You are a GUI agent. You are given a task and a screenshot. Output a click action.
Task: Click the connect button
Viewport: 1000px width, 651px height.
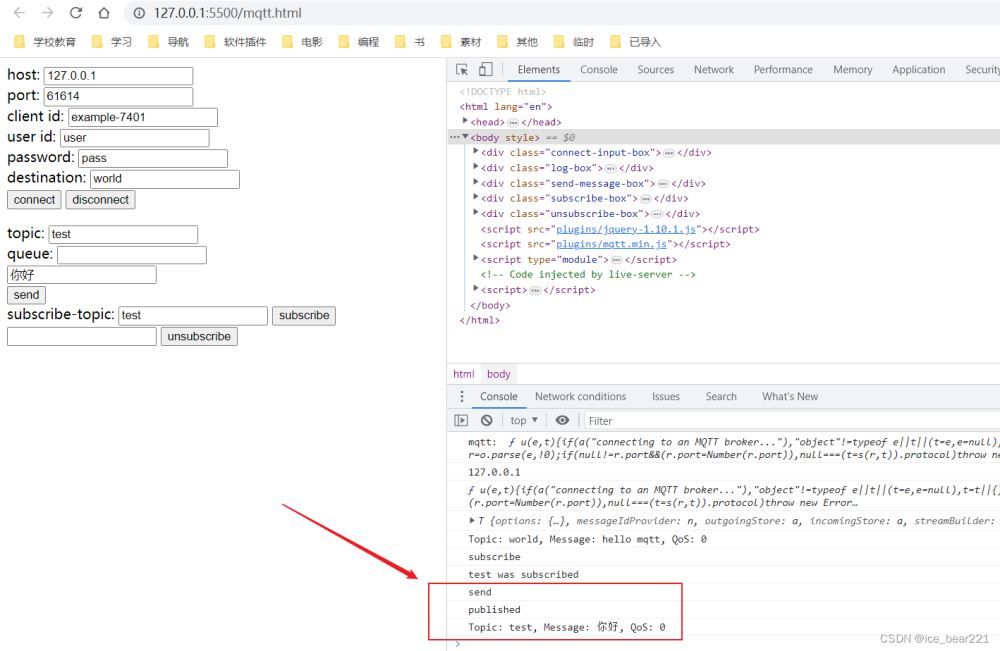pos(33,199)
